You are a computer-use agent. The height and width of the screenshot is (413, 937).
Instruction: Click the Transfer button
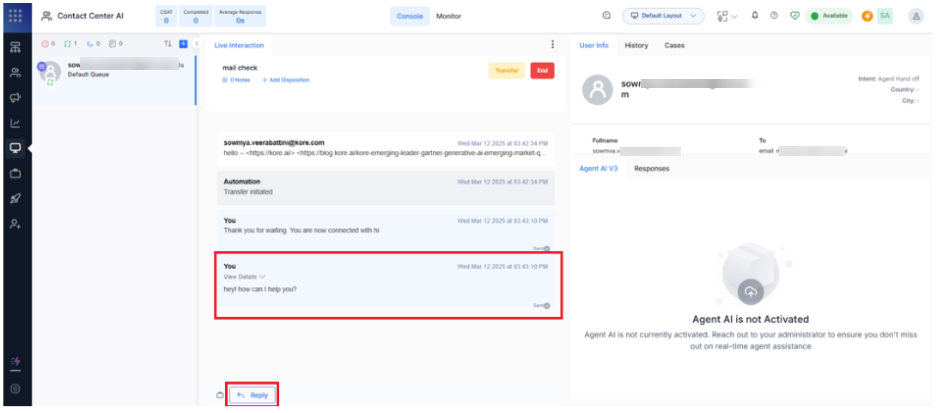tap(506, 70)
